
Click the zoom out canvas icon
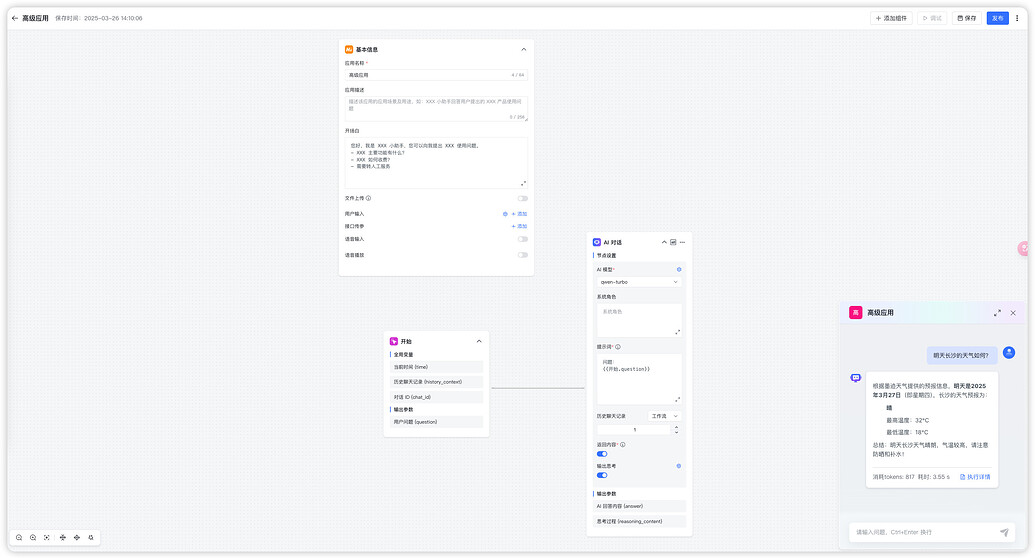pos(19,538)
